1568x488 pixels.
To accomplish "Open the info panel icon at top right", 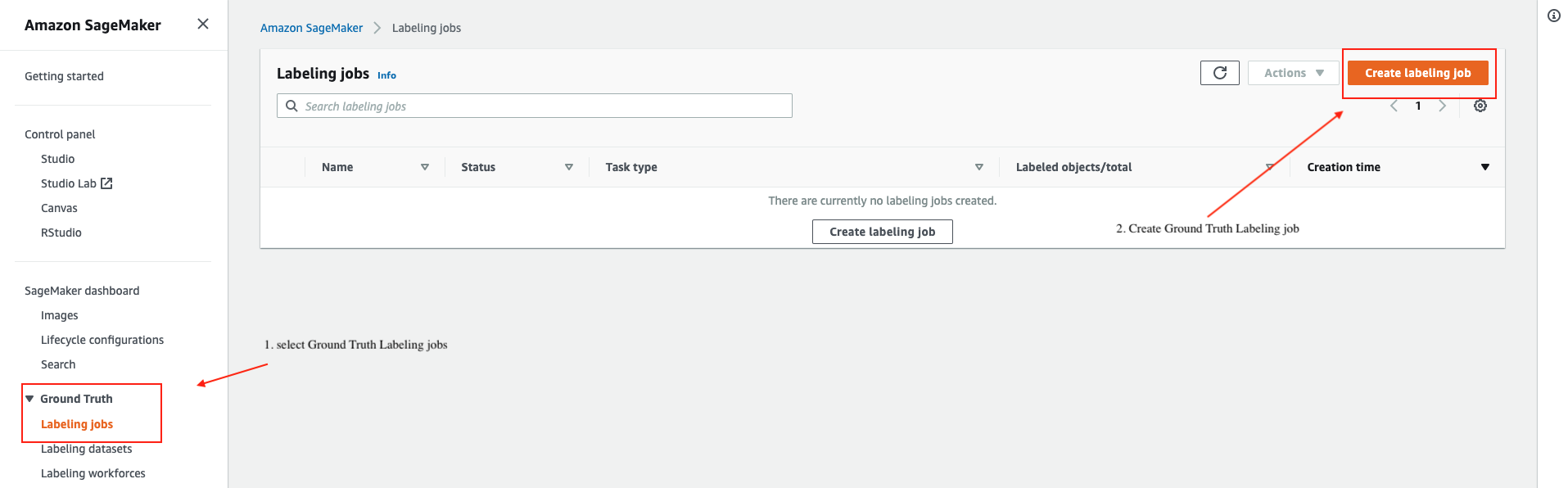I will pos(1553,16).
